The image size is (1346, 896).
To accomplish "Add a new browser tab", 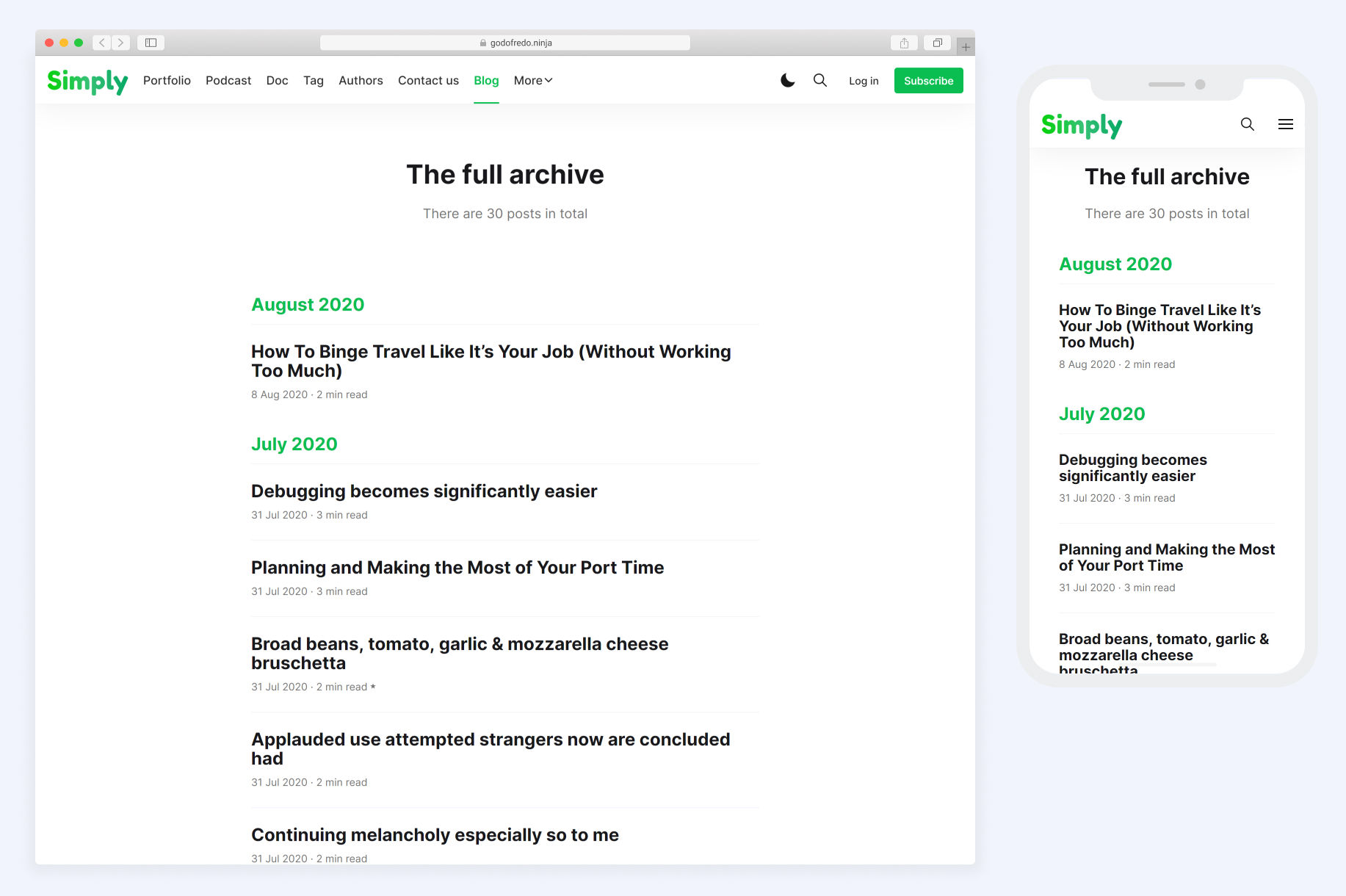I will click(966, 47).
